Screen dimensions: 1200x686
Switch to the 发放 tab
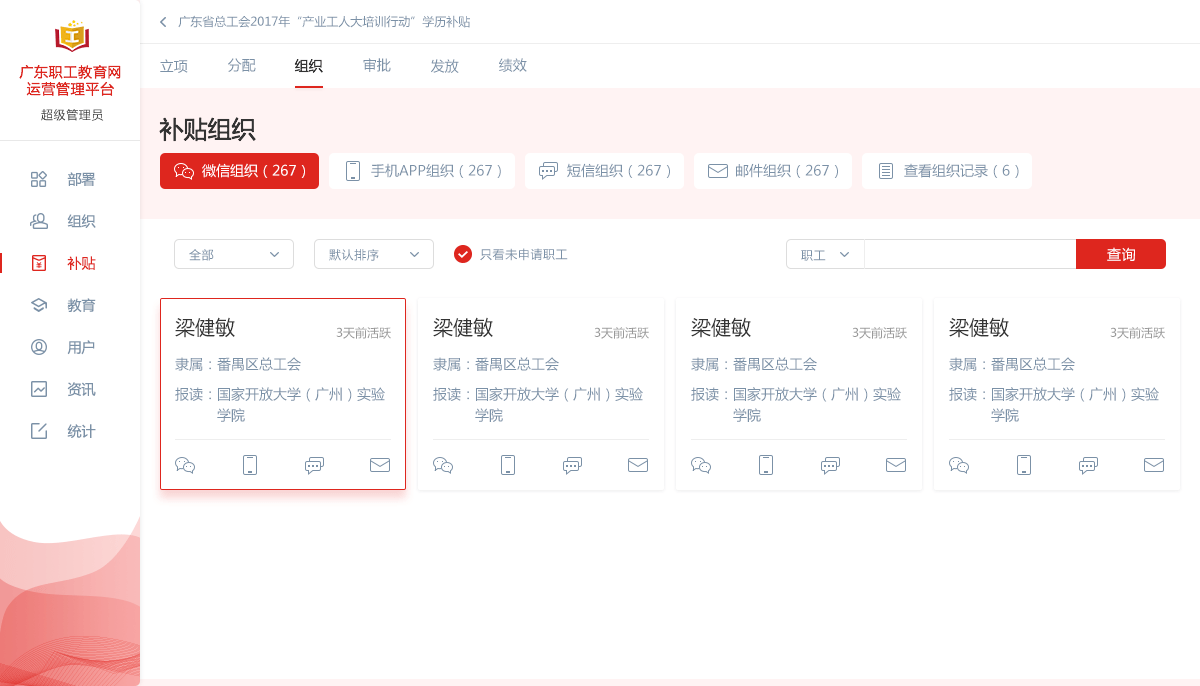coord(445,66)
